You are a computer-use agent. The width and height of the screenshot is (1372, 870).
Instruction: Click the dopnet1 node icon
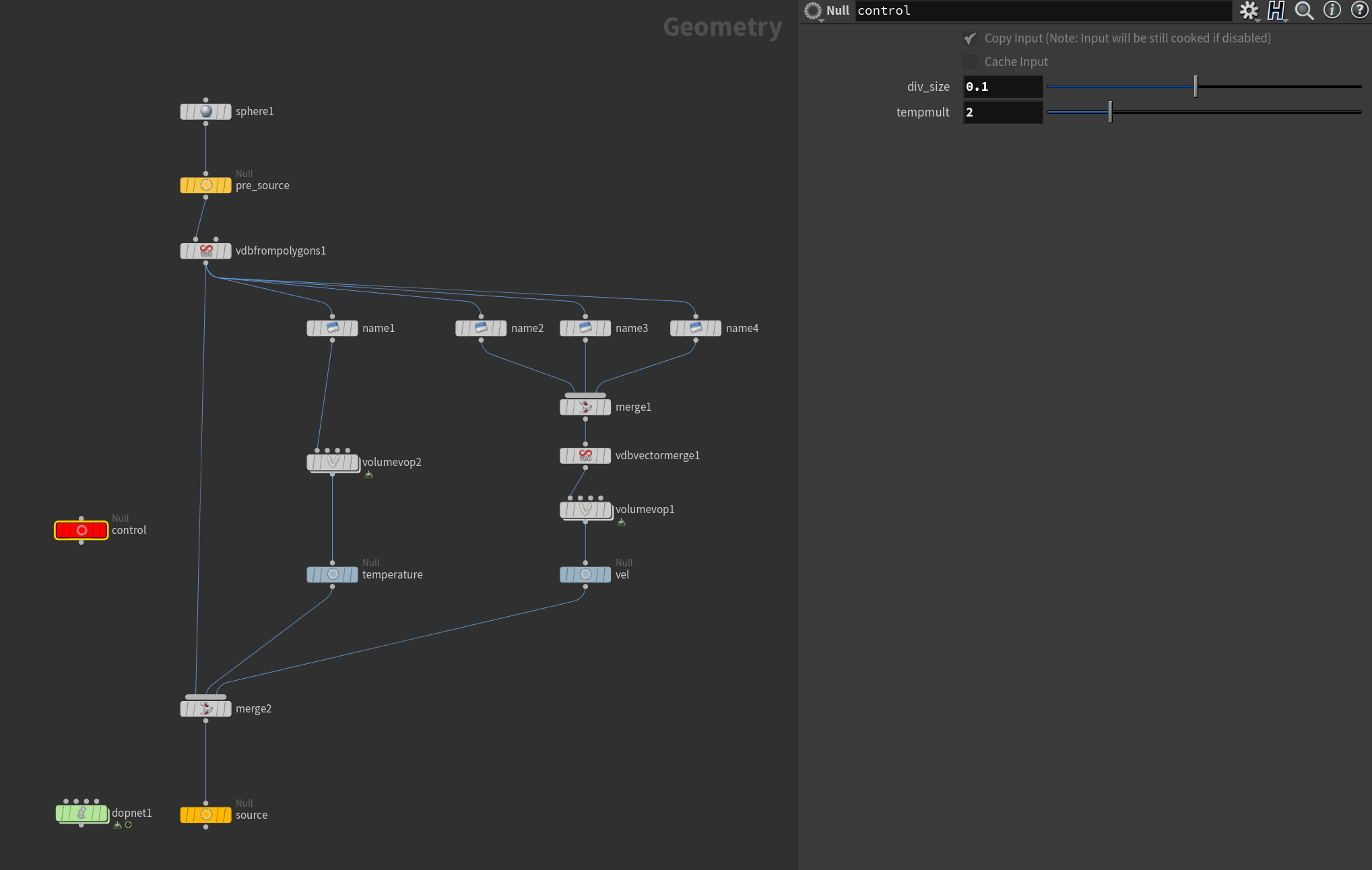coord(81,813)
